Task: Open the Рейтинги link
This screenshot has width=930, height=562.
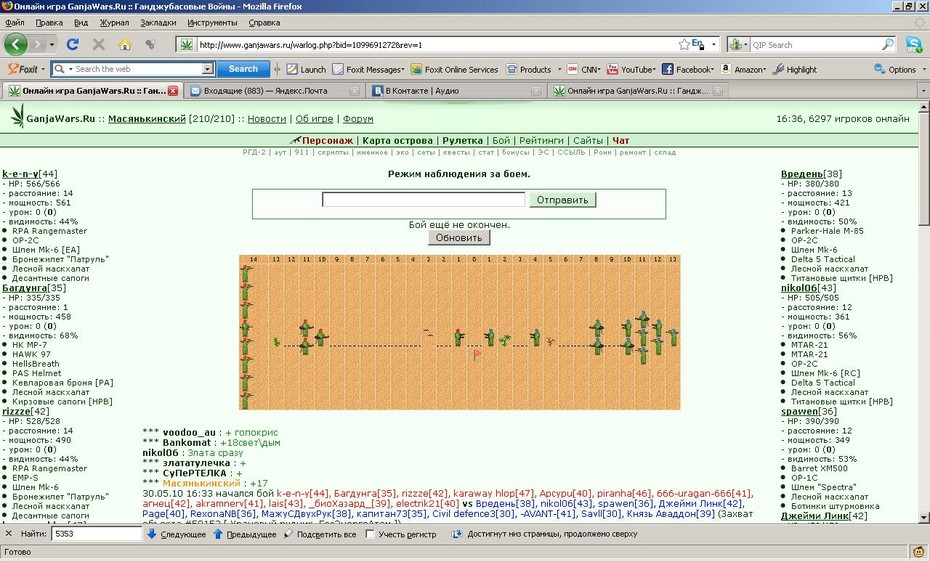Action: pyautogui.click(x=541, y=140)
